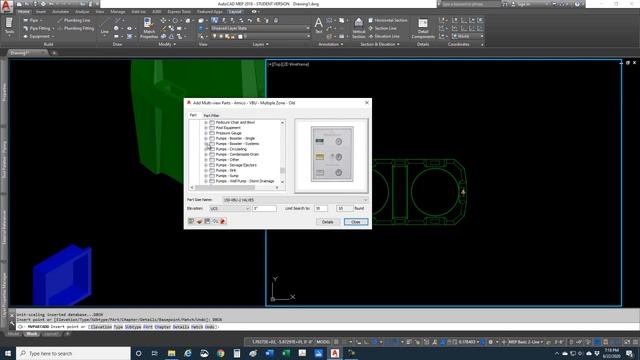This screenshot has width=640, height=360.
Task: Click the AutoCAD taskbar icon
Action: pyautogui.click(x=335, y=353)
